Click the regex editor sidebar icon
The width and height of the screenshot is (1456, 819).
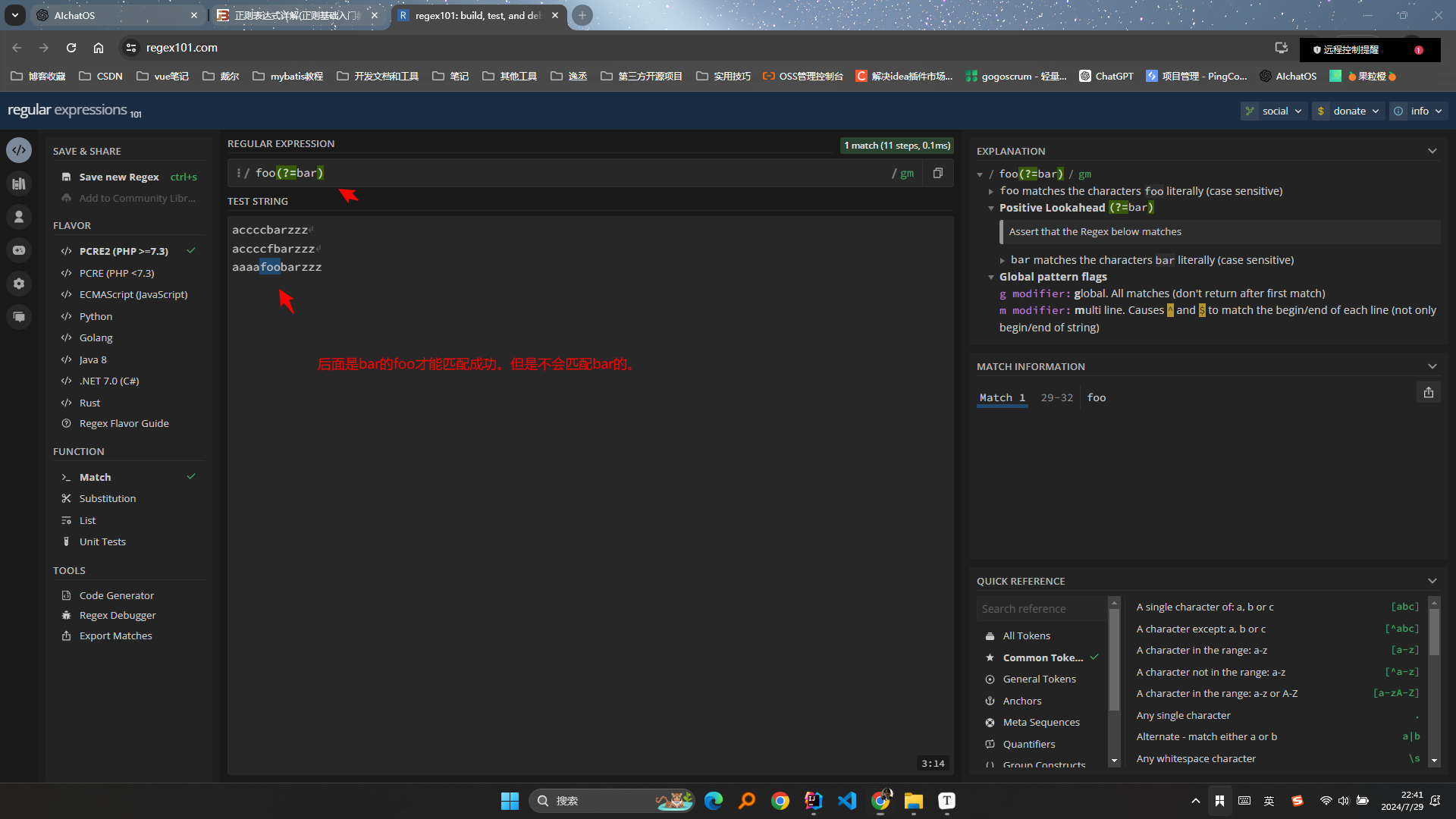point(19,150)
